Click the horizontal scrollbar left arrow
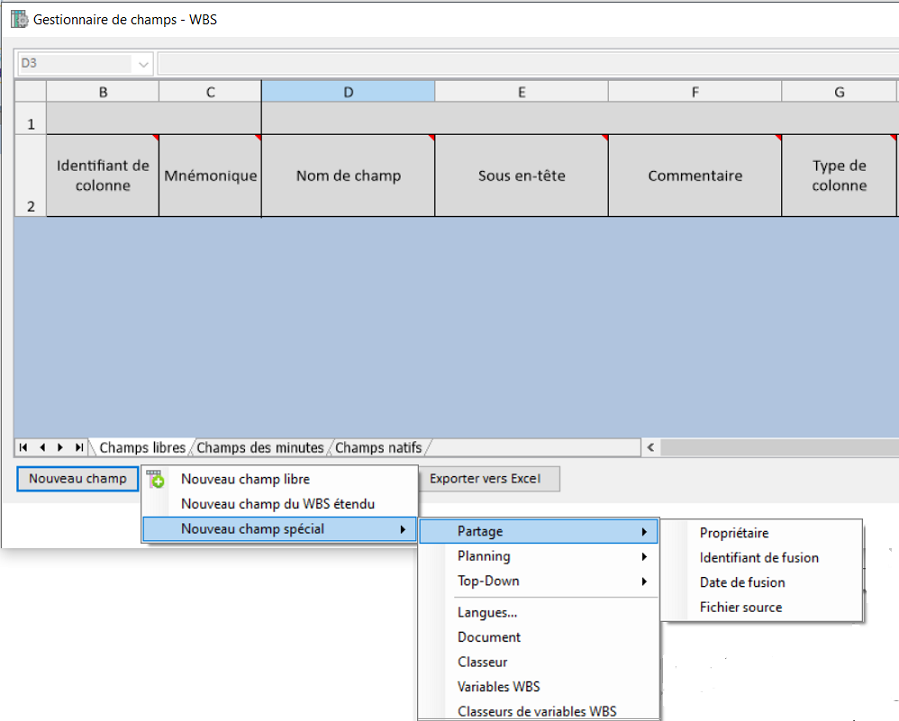This screenshot has width=899, height=721. [x=651, y=448]
